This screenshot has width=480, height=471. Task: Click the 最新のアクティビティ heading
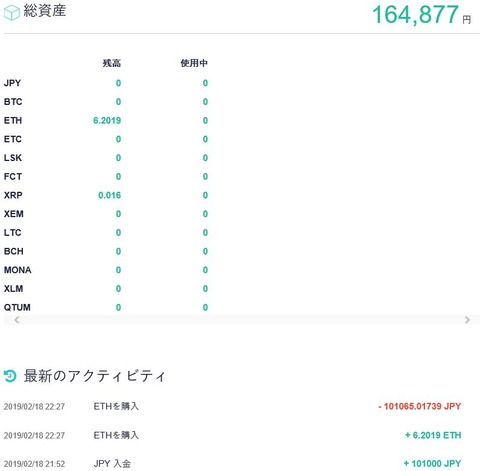[95, 376]
